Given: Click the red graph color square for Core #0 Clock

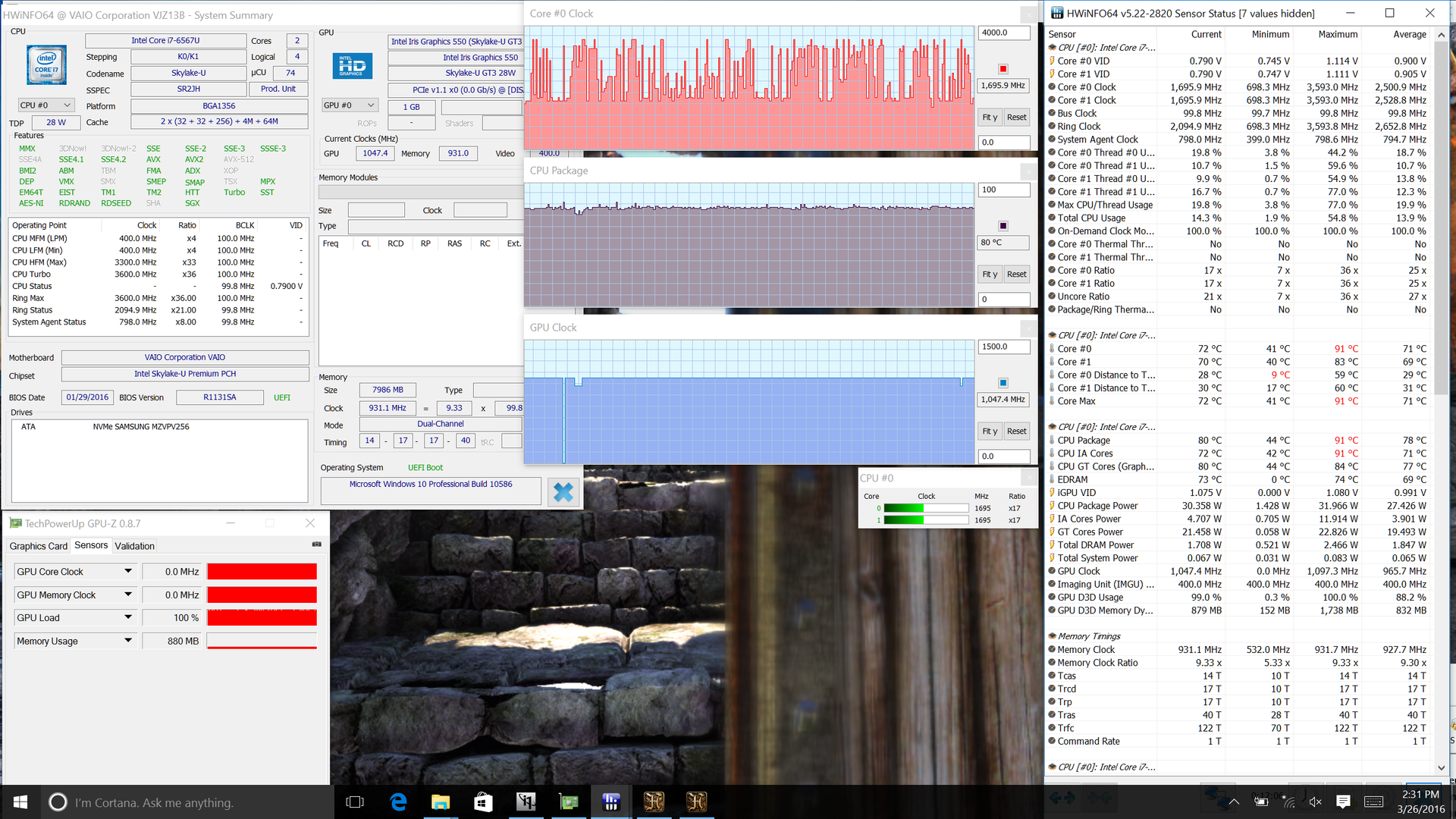Looking at the screenshot, I should pos(1003,69).
